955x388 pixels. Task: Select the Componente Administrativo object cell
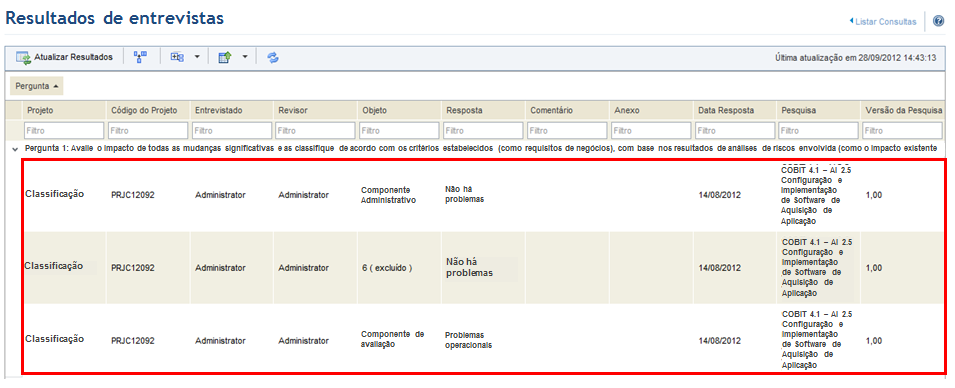click(x=389, y=195)
